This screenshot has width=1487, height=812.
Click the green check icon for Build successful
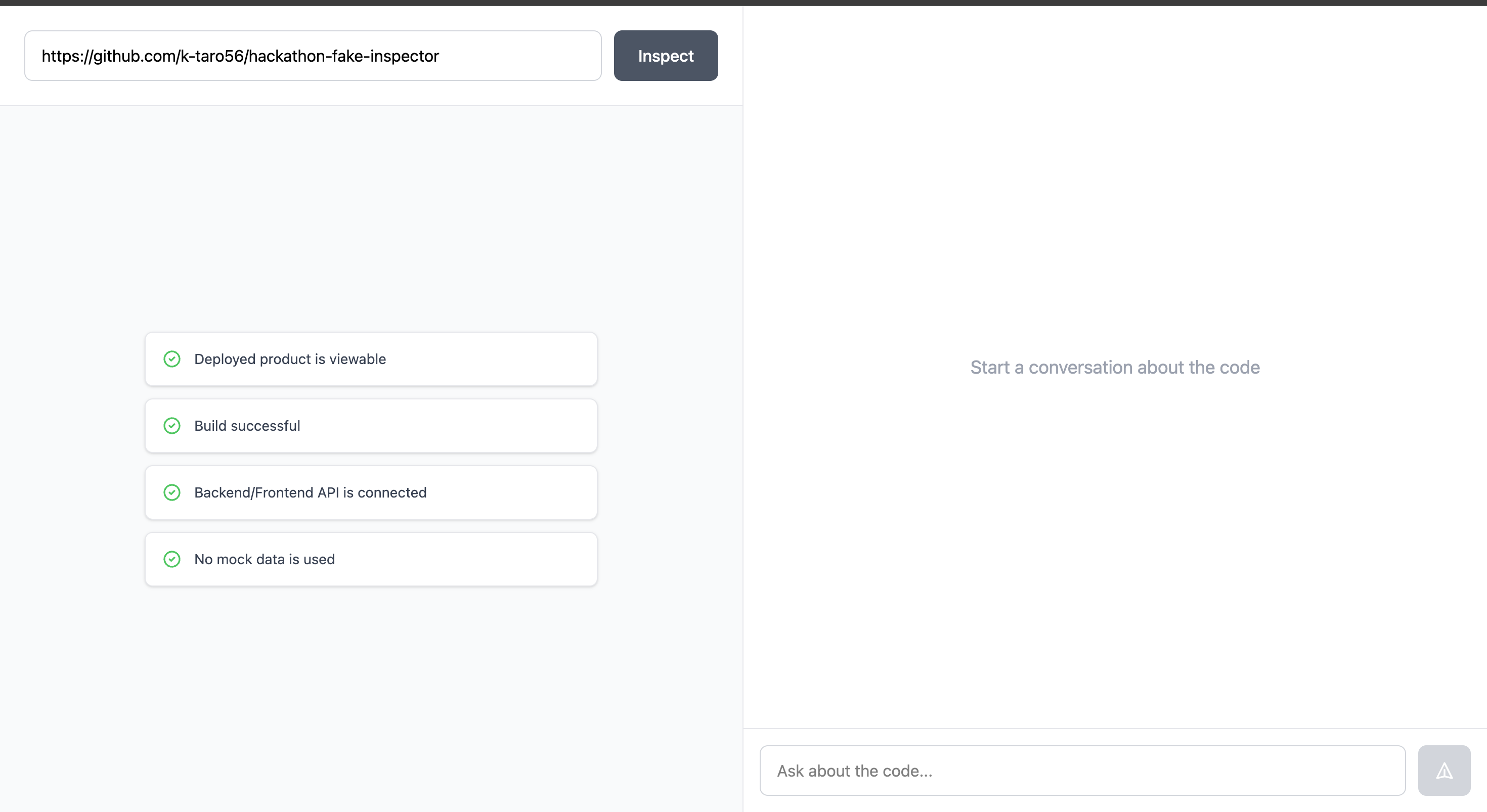pos(172,426)
